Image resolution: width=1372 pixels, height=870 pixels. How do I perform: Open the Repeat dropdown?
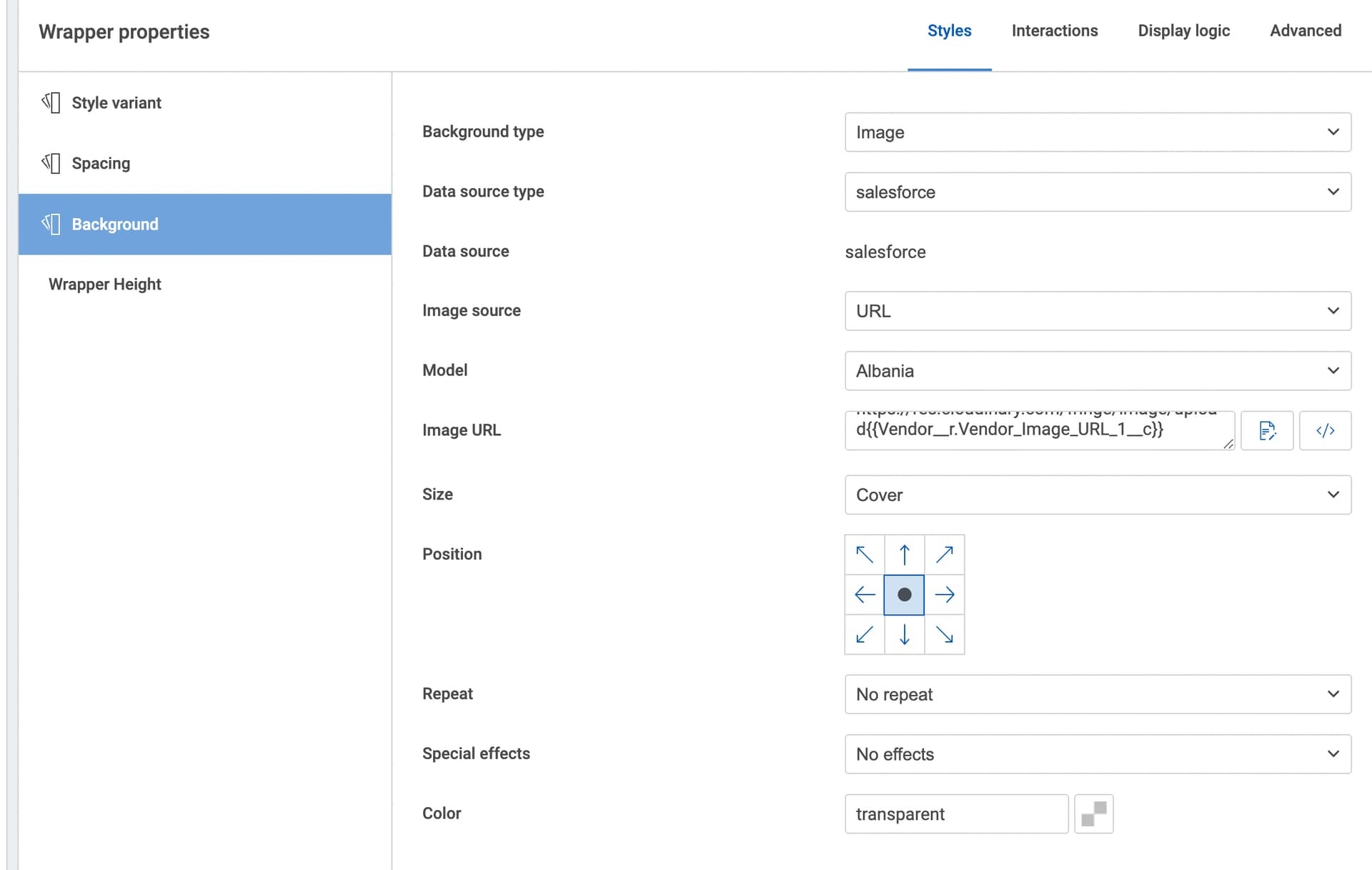click(1098, 694)
